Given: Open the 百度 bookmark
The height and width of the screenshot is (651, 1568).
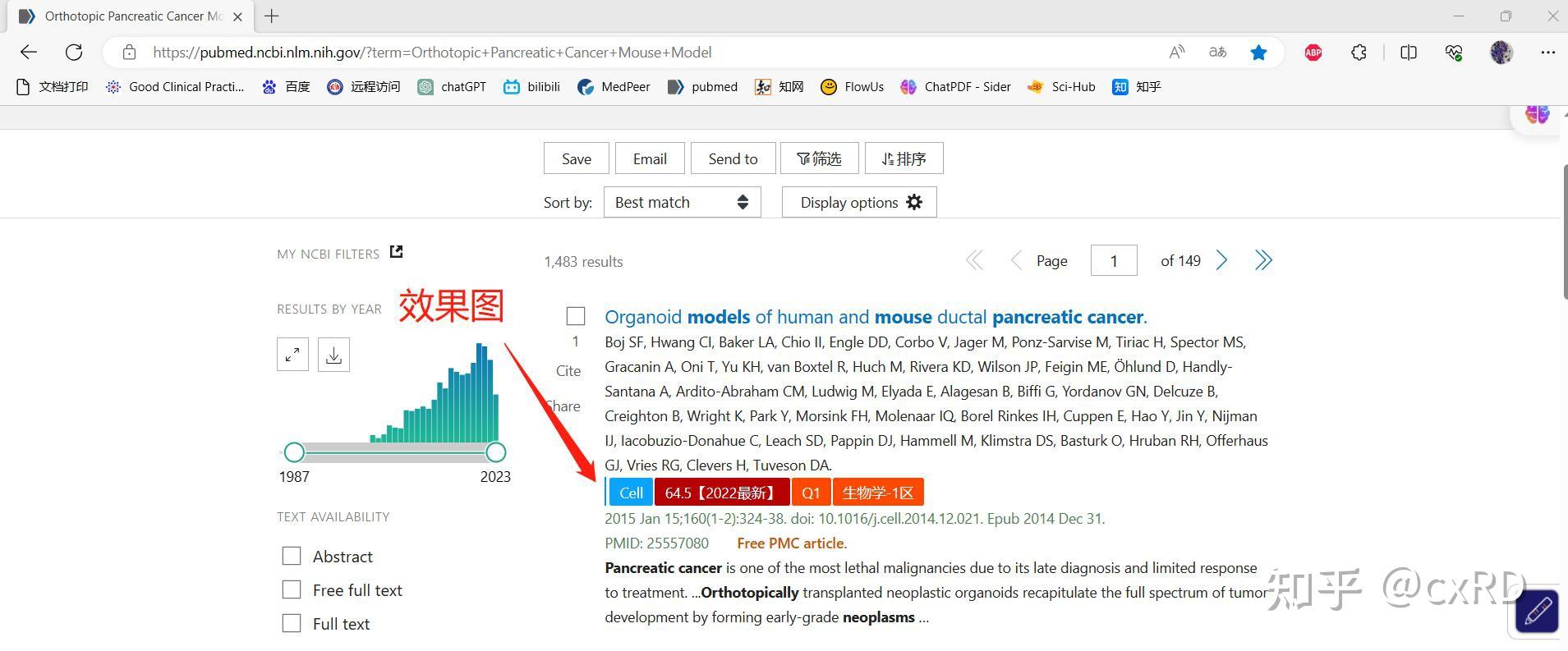Looking at the screenshot, I should point(286,87).
